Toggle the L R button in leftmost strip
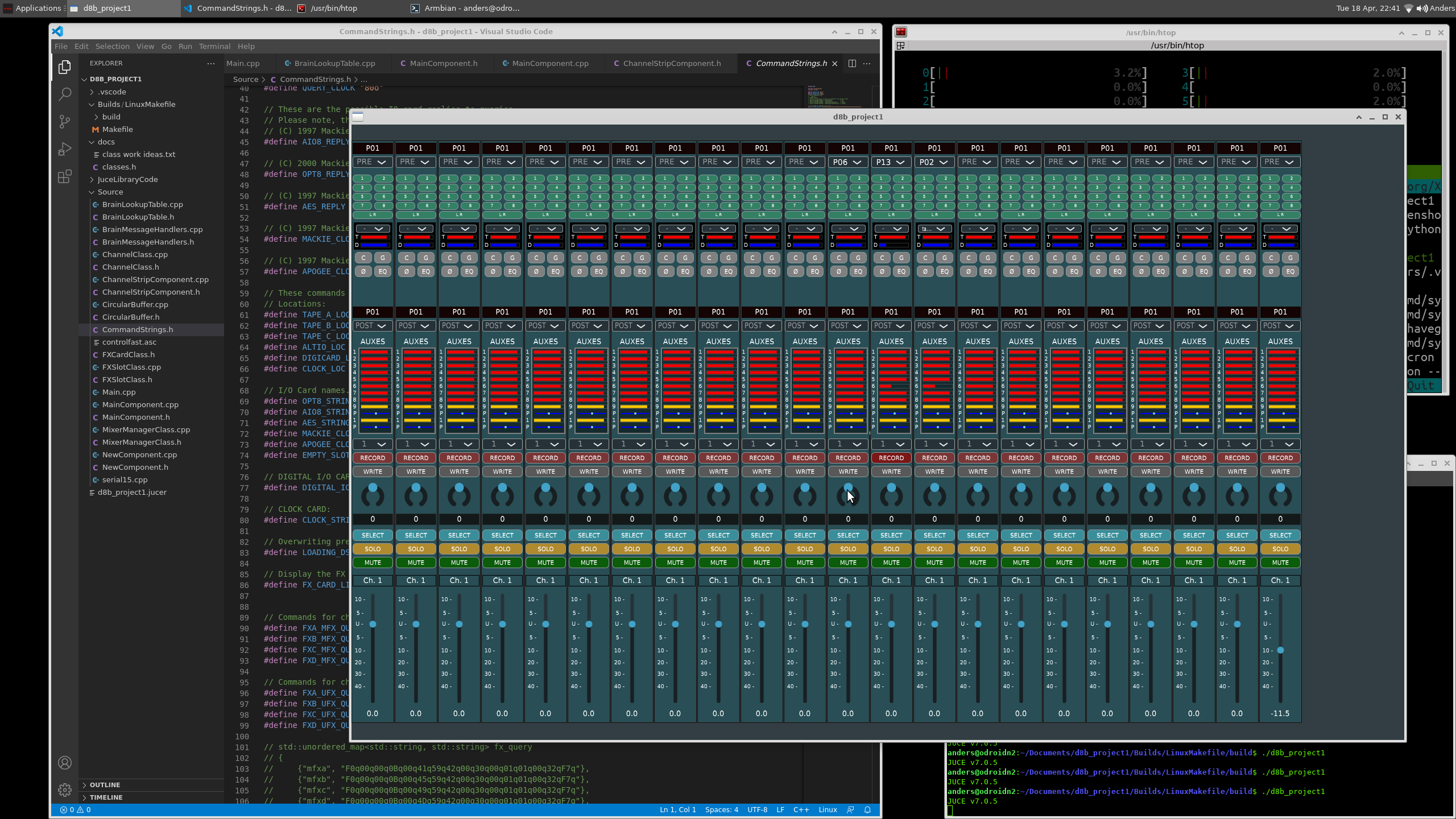The height and width of the screenshot is (819, 1456). 373,214
